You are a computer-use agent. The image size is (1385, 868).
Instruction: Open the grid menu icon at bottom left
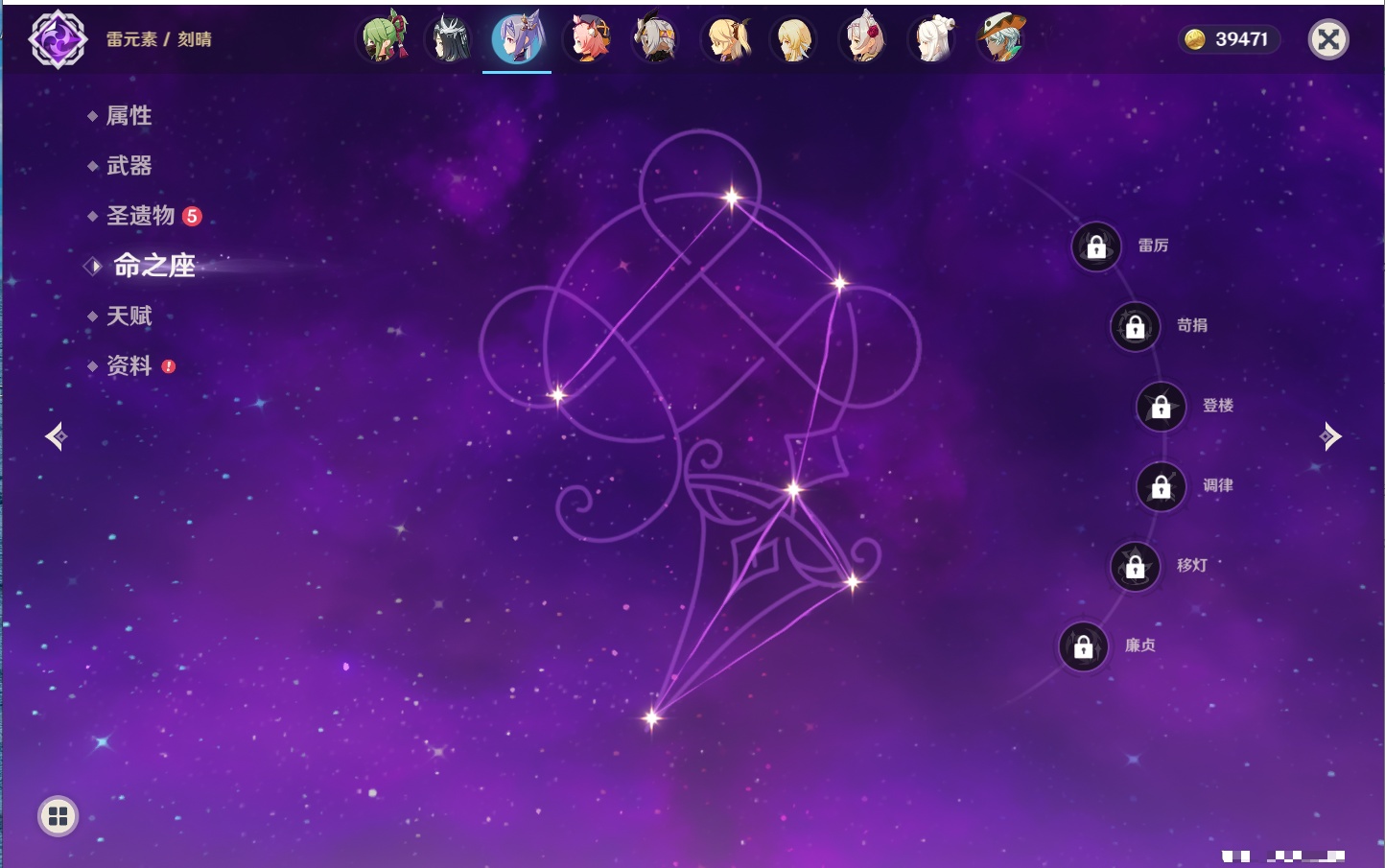point(58,816)
